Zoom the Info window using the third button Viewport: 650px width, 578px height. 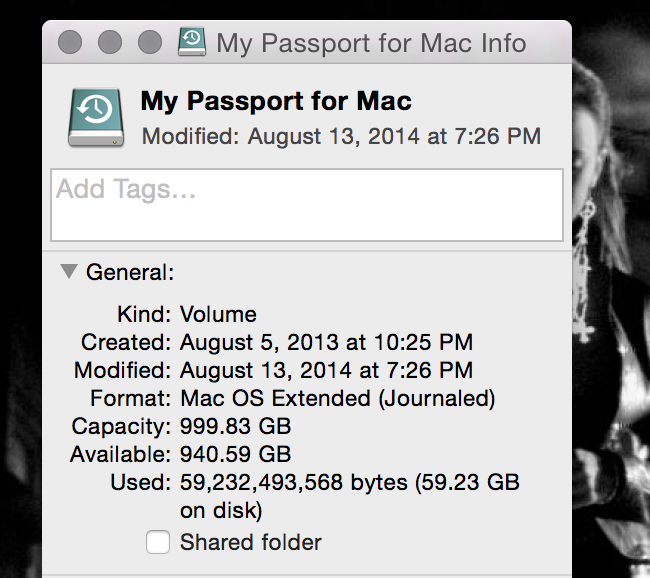pos(150,42)
